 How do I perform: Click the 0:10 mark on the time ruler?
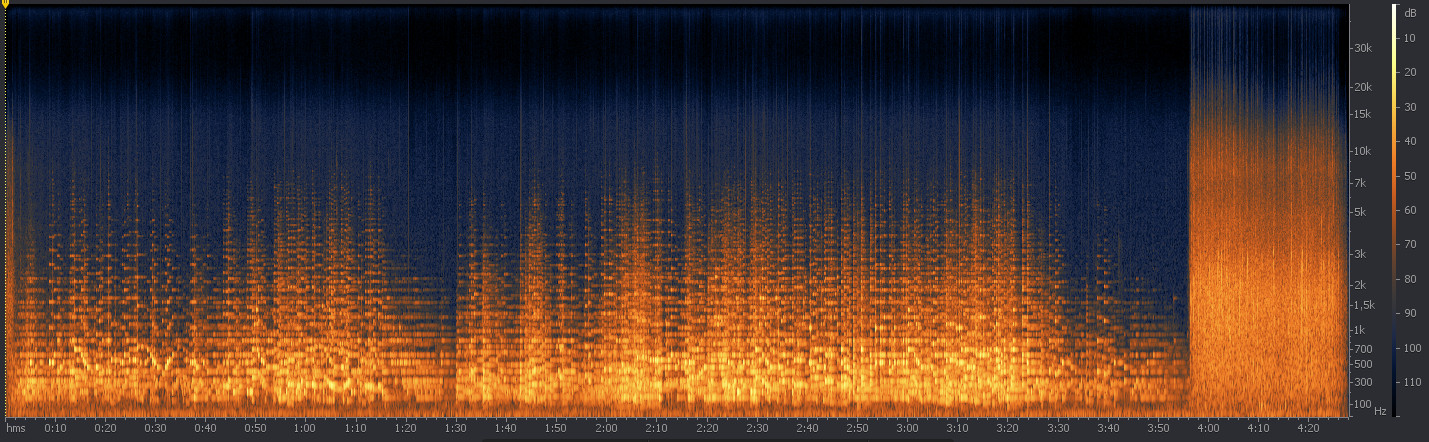[55, 428]
